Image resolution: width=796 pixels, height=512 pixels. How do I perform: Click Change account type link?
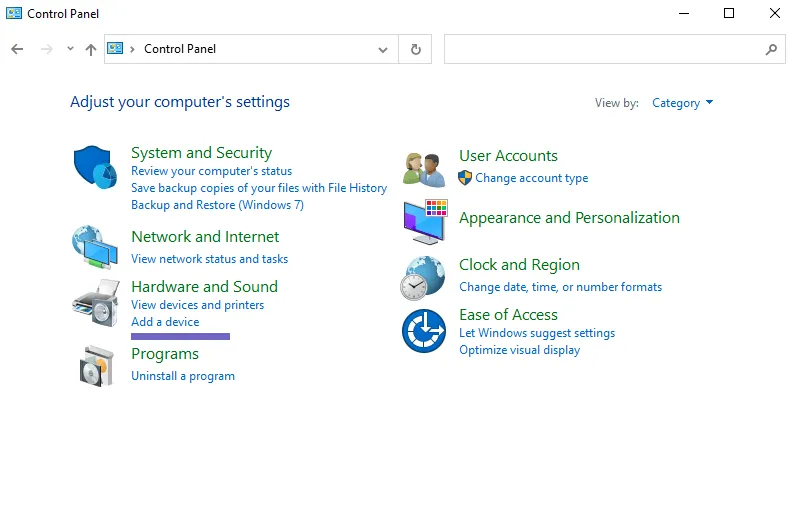pos(532,178)
